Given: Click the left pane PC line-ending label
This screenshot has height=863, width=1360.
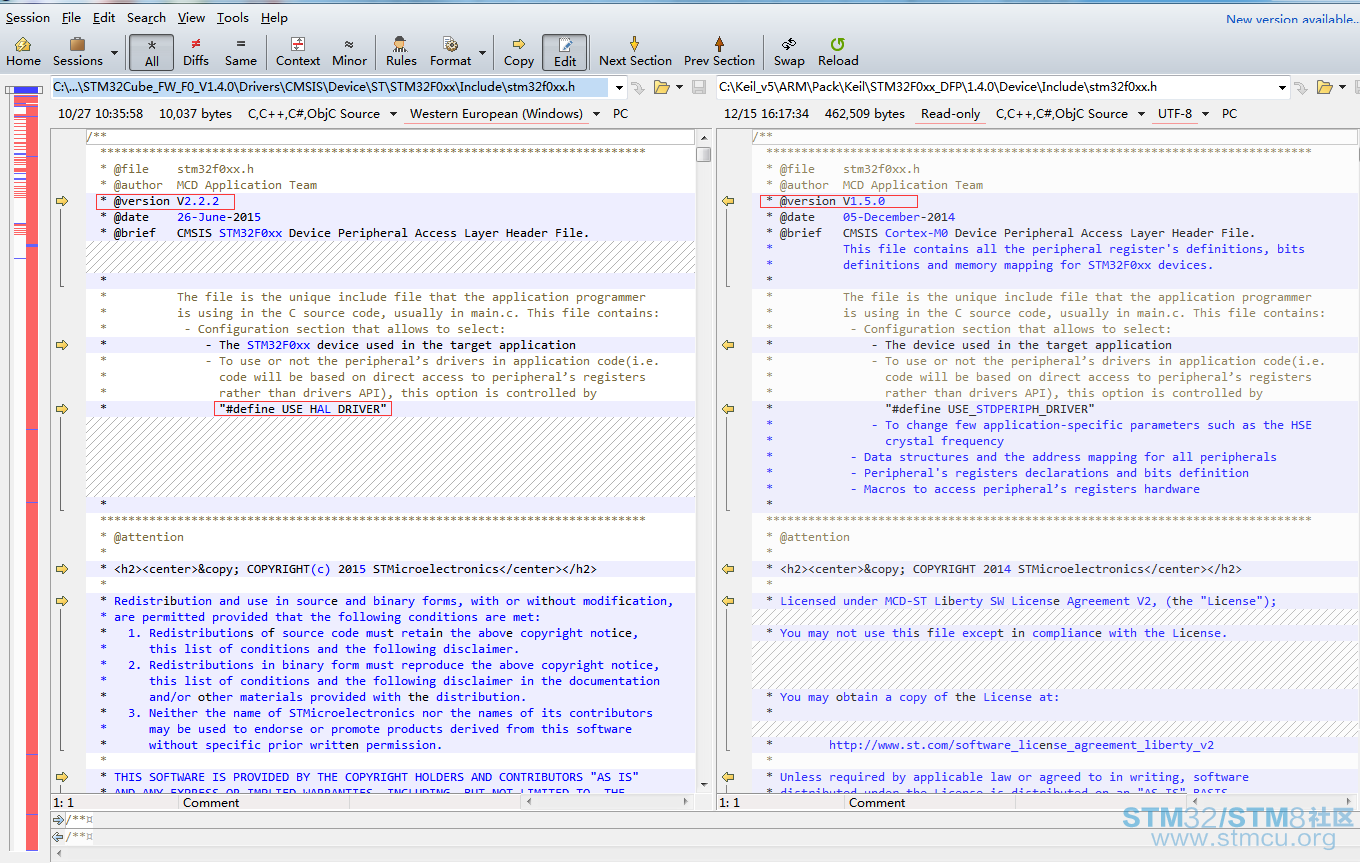Looking at the screenshot, I should point(620,114).
